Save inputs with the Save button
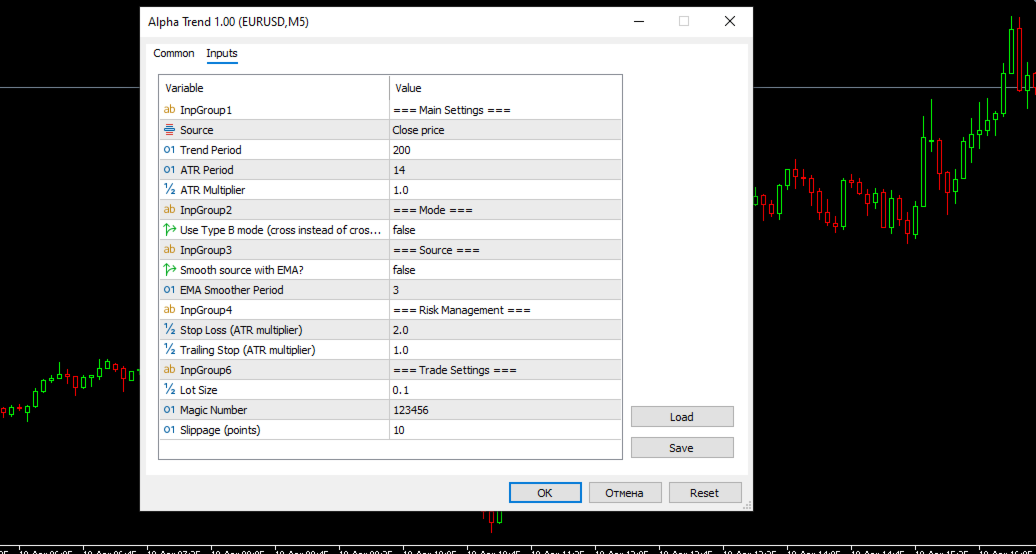Screen dimensions: 1036x554 [682, 448]
